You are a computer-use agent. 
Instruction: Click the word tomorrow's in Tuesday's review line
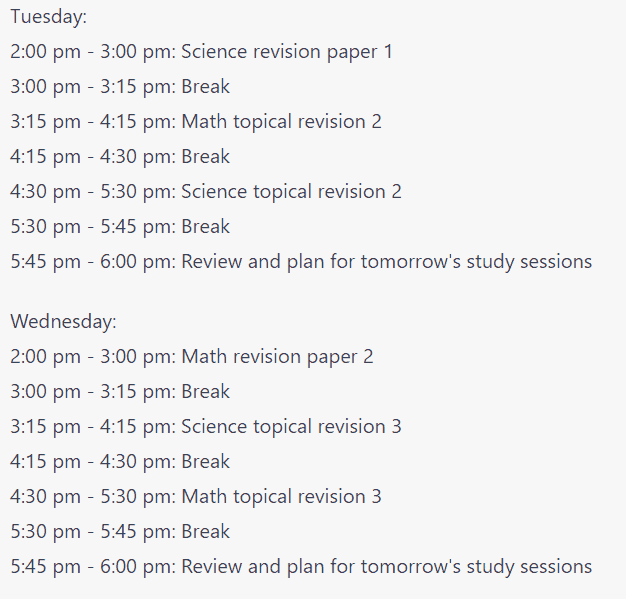tap(411, 262)
